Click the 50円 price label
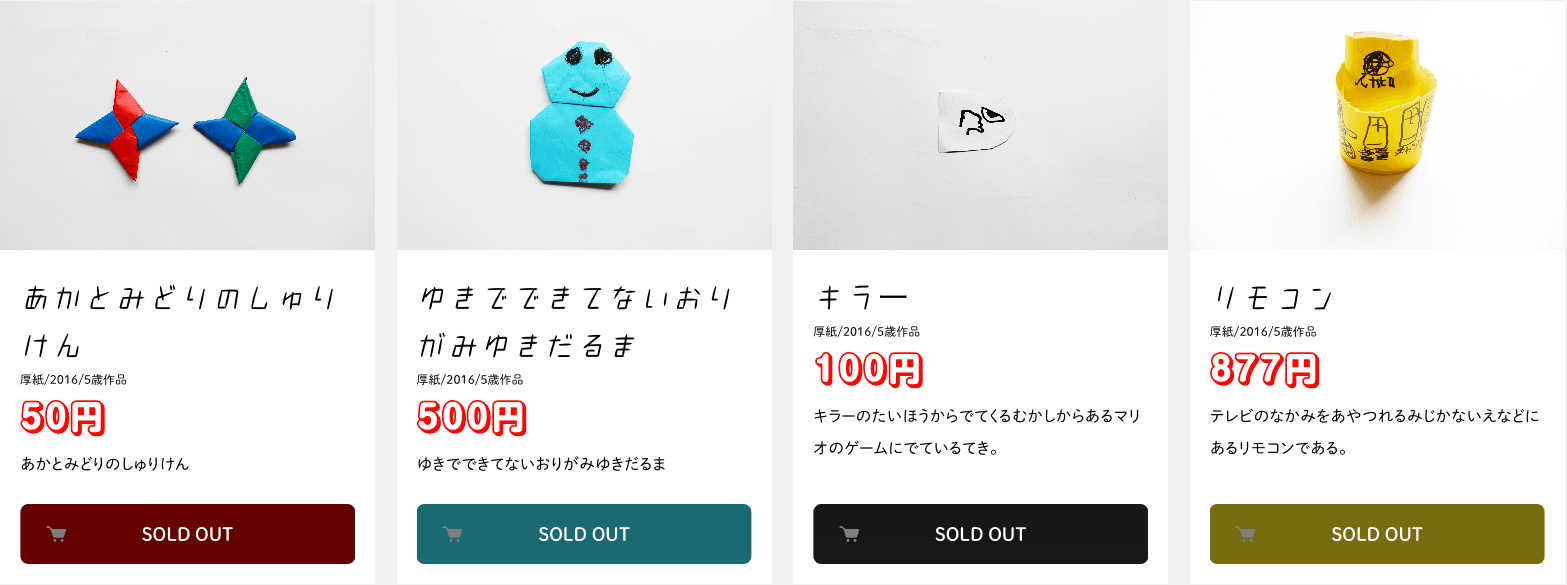 [62, 417]
